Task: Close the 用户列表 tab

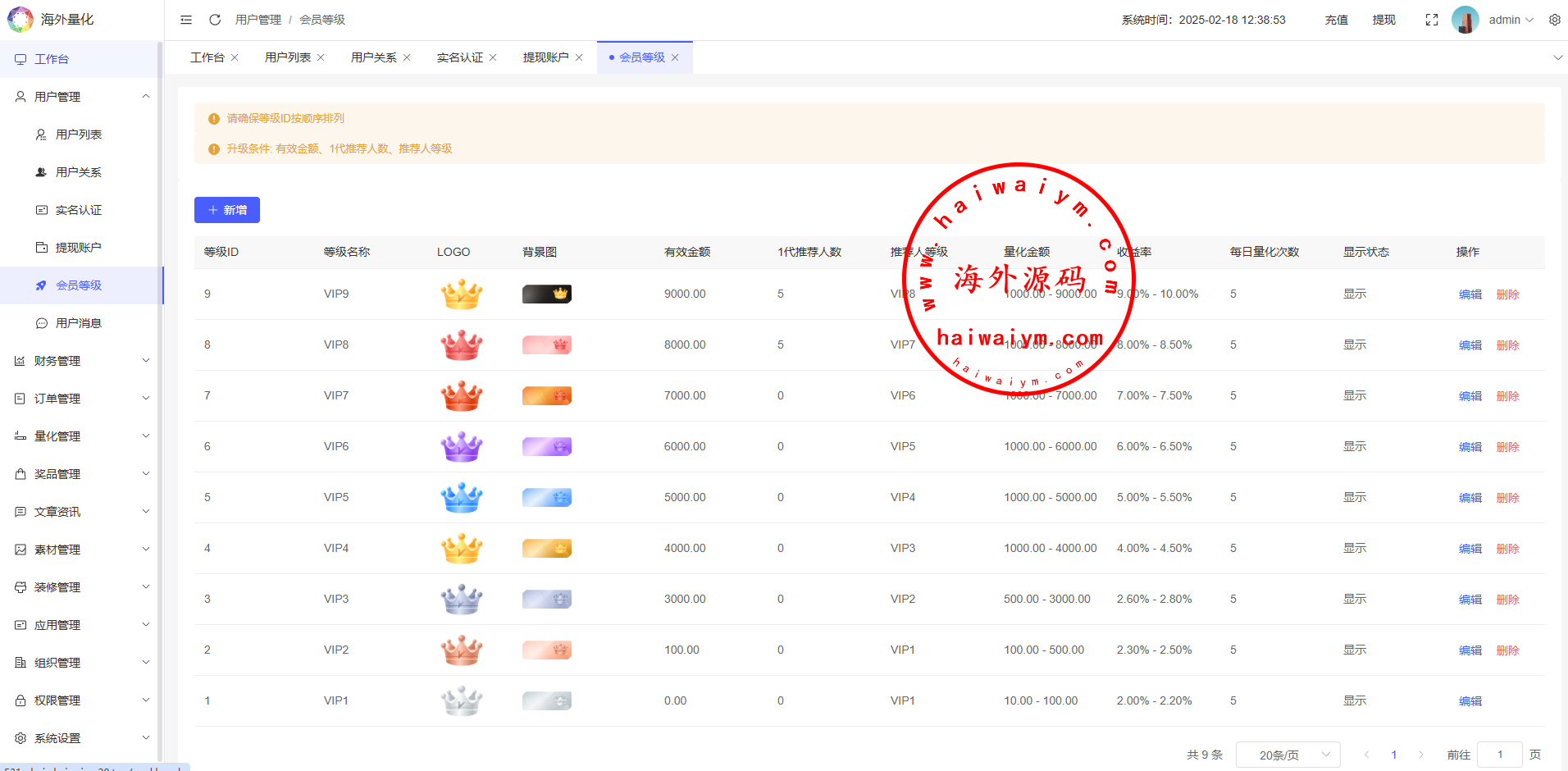Action: click(321, 57)
